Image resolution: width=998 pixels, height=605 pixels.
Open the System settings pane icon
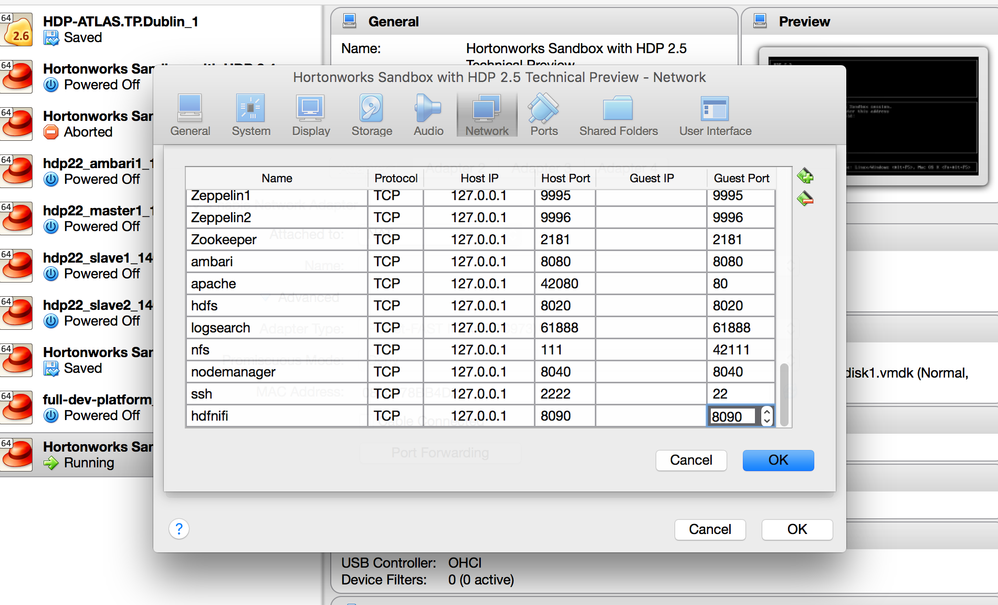[x=251, y=115]
